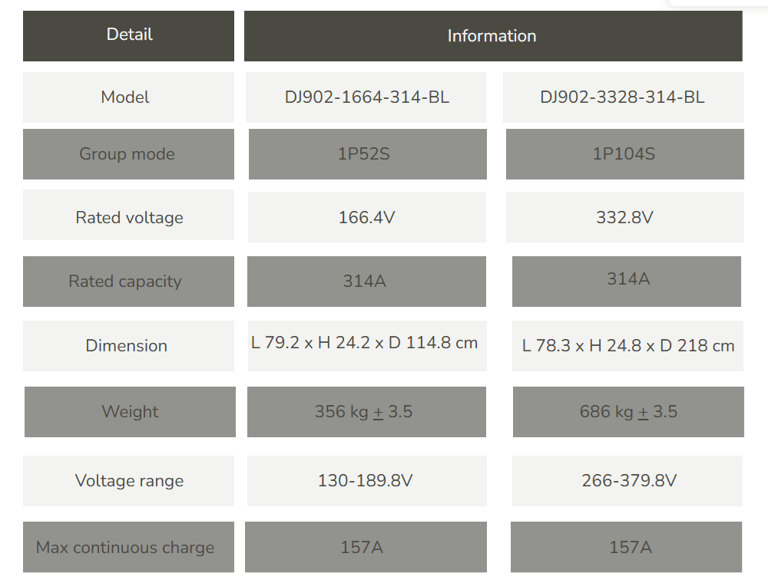The width and height of the screenshot is (768, 583).
Task: Click the 266-379.8V voltage range cell
Action: click(627, 481)
